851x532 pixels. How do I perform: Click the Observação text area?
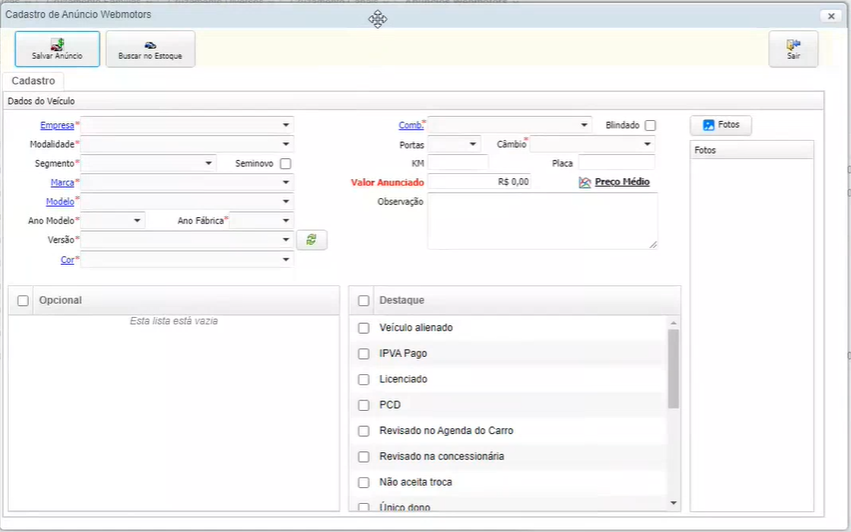[543, 221]
